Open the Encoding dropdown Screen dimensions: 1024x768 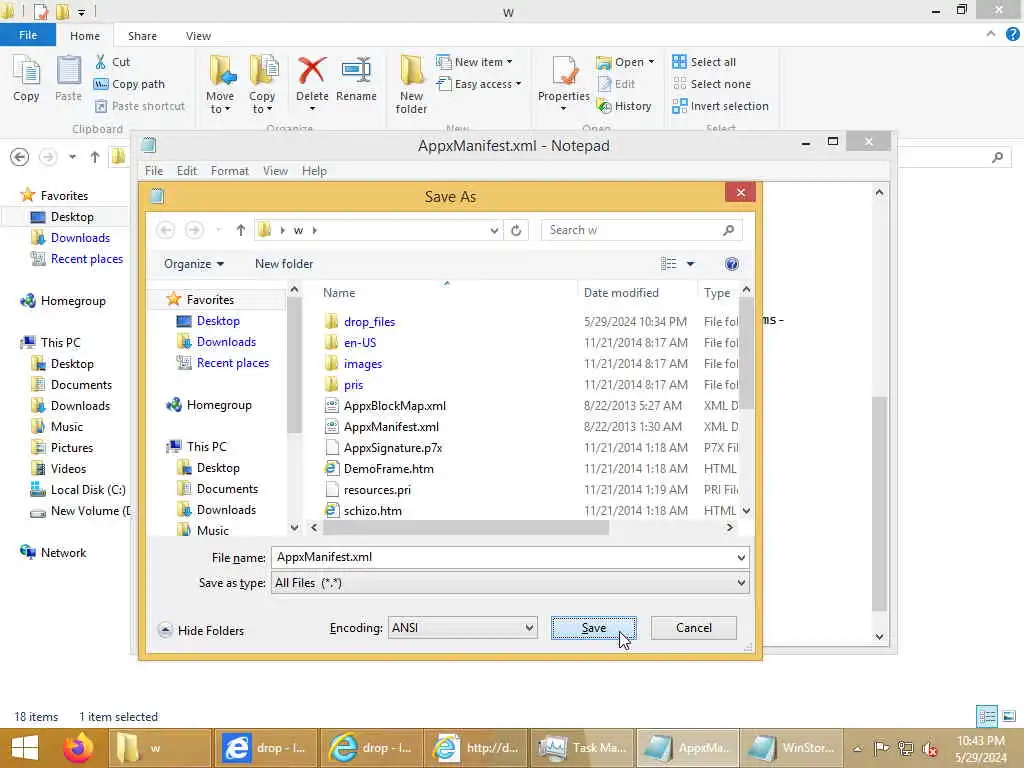(x=463, y=628)
